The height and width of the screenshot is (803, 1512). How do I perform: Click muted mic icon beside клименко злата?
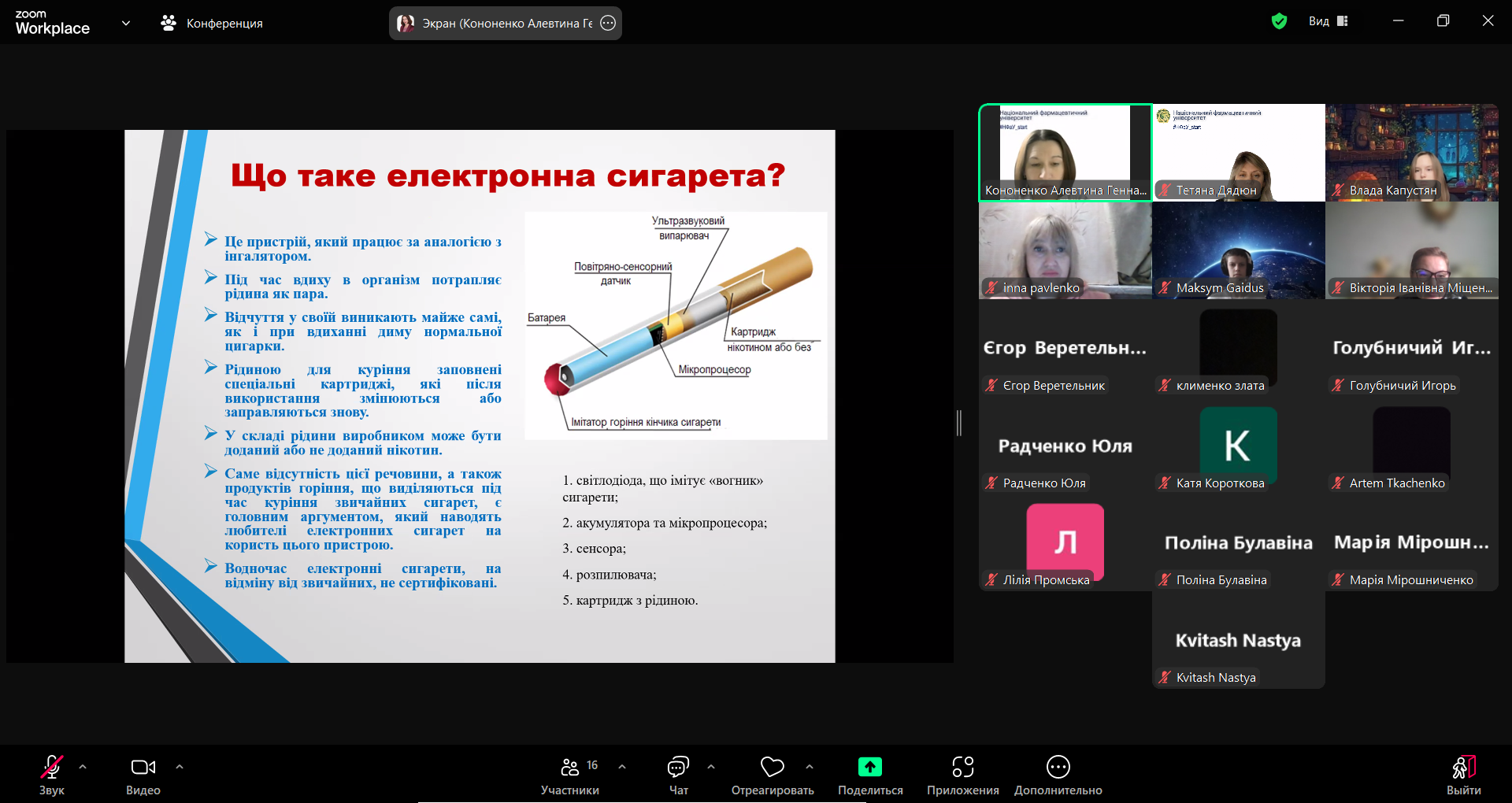pyautogui.click(x=1165, y=385)
